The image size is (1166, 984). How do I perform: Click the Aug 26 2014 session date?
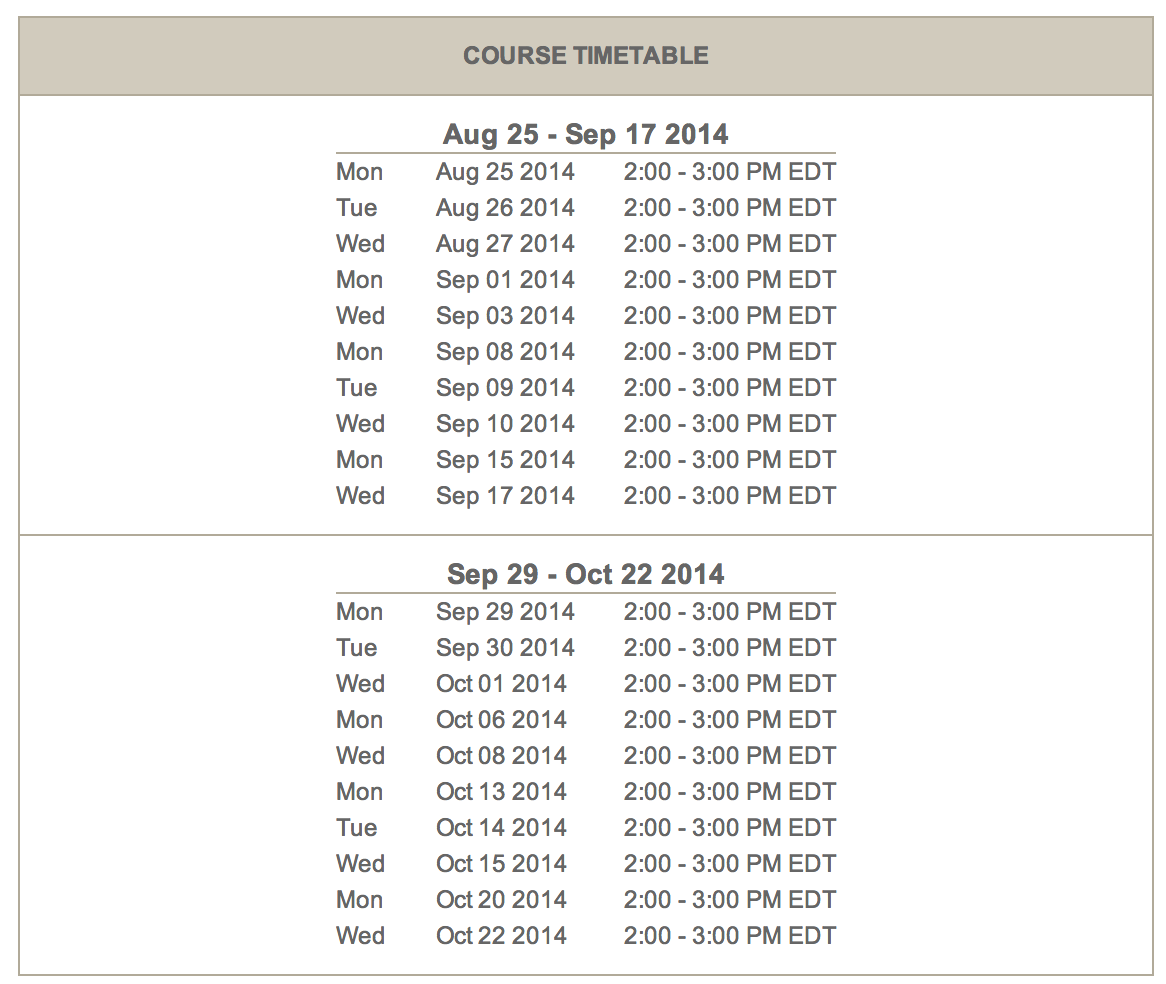[x=505, y=208]
